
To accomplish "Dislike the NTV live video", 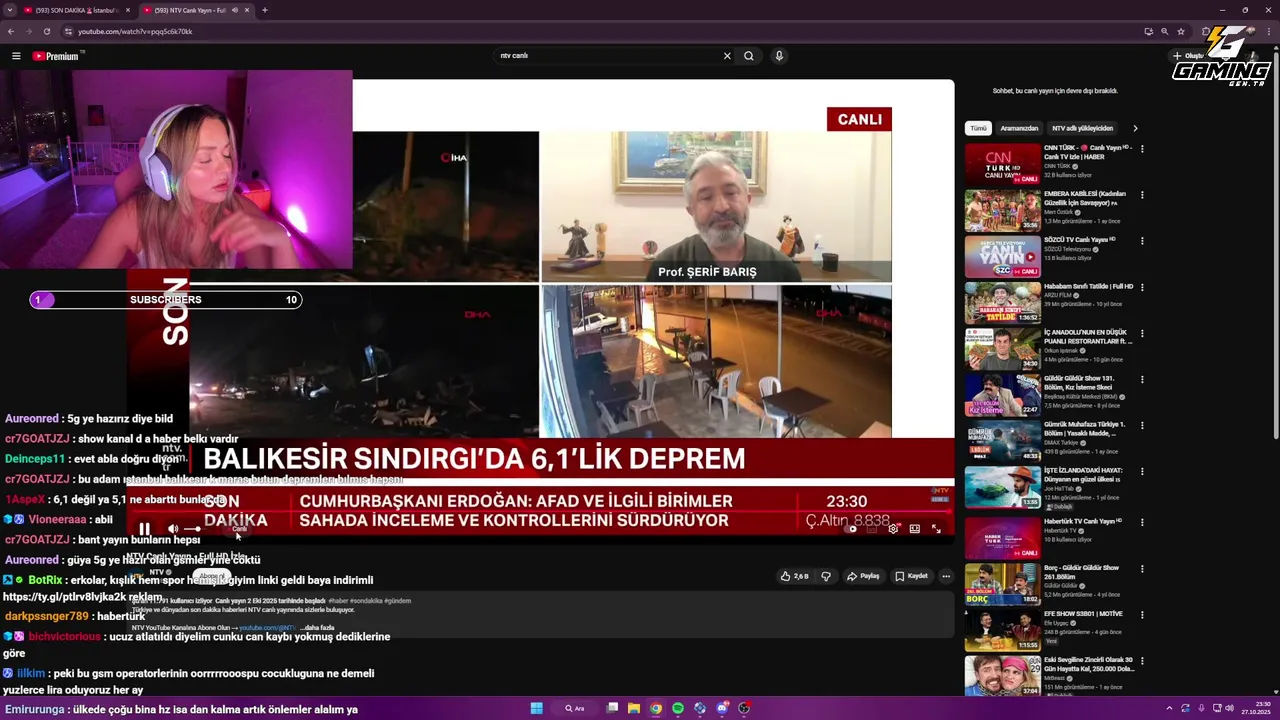I will click(x=826, y=576).
